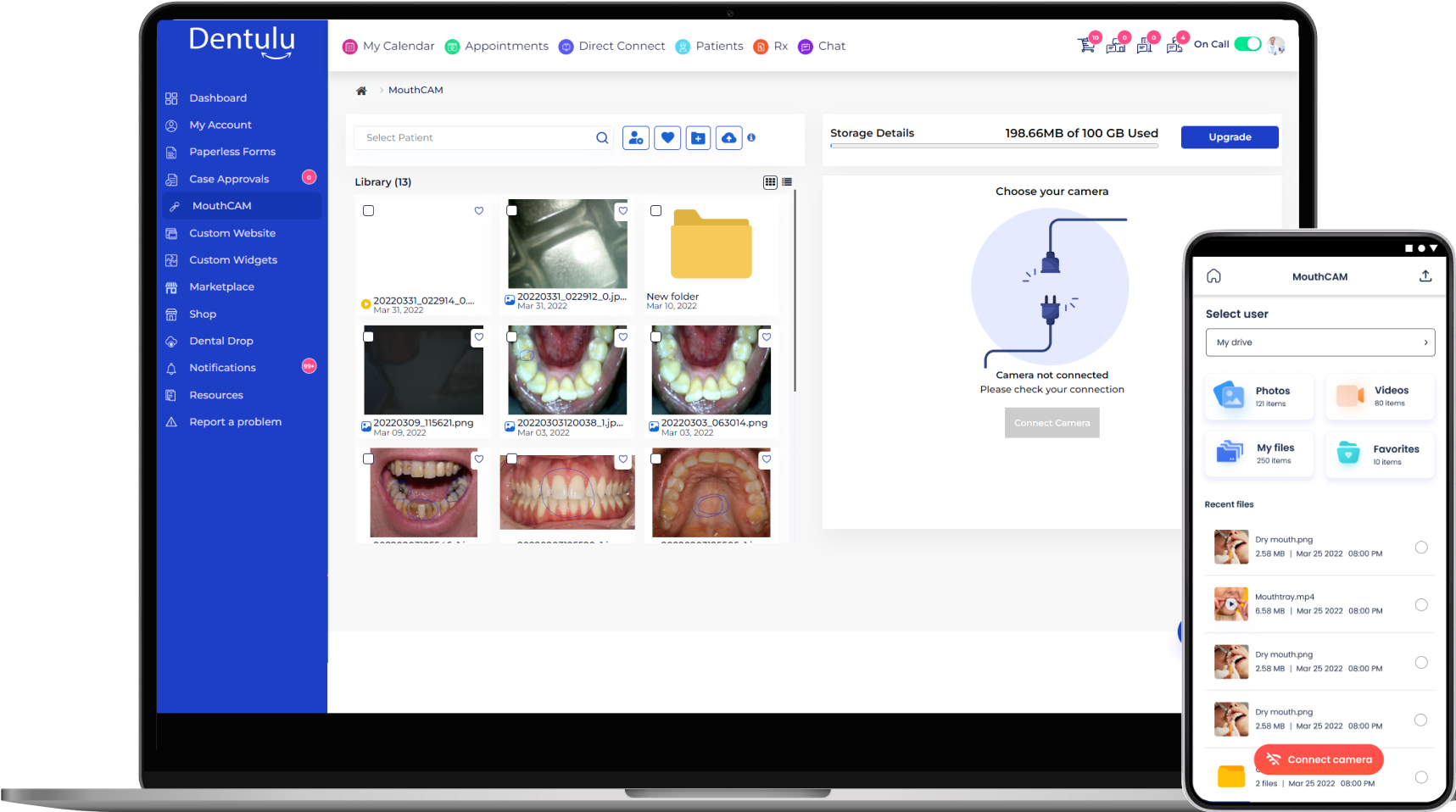Screen dimensions: 1456x812
Task: Select the MouthCAM sidebar item
Action: (x=242, y=206)
